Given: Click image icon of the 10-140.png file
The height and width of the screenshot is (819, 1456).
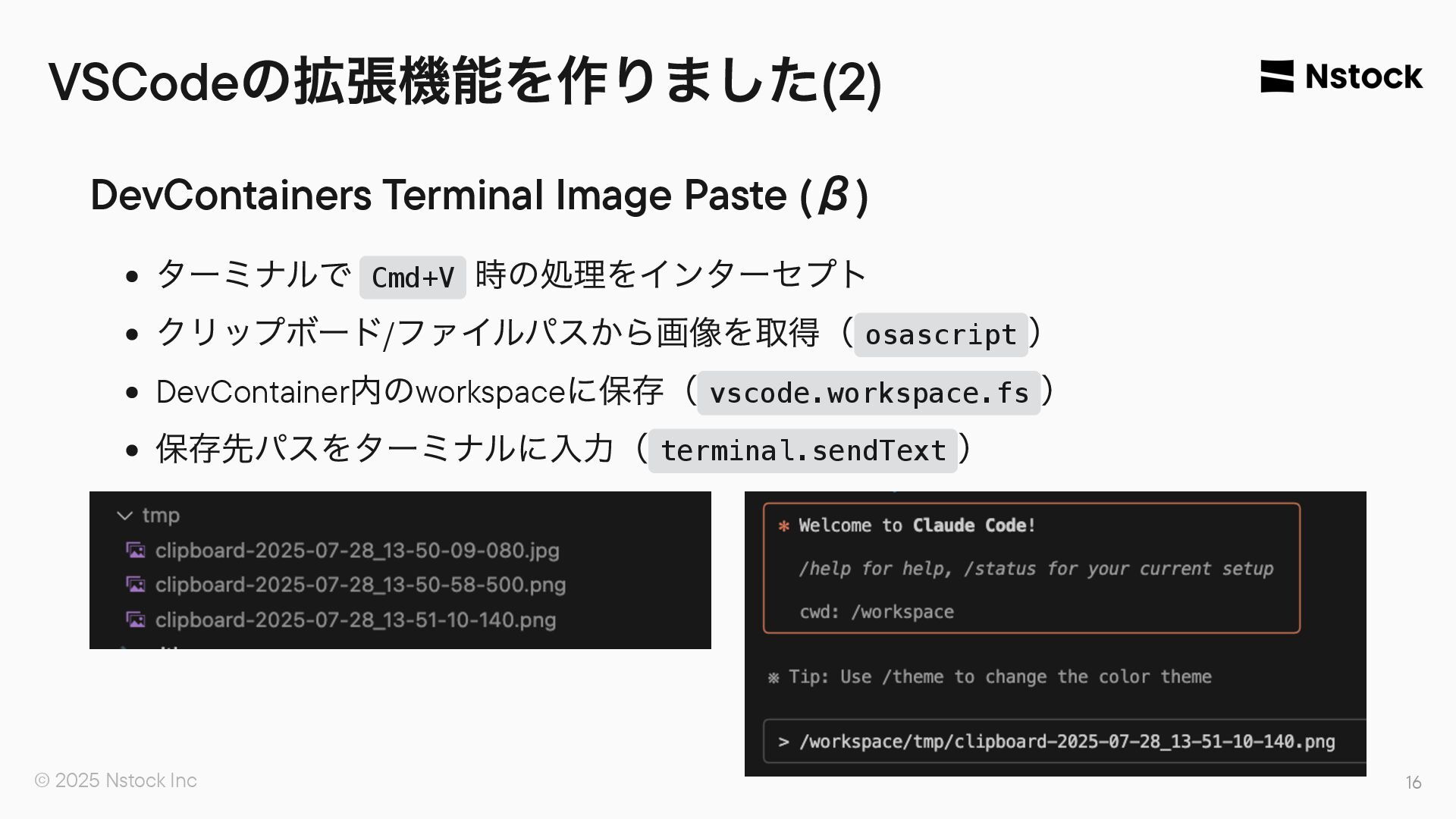Looking at the screenshot, I should point(136,620).
